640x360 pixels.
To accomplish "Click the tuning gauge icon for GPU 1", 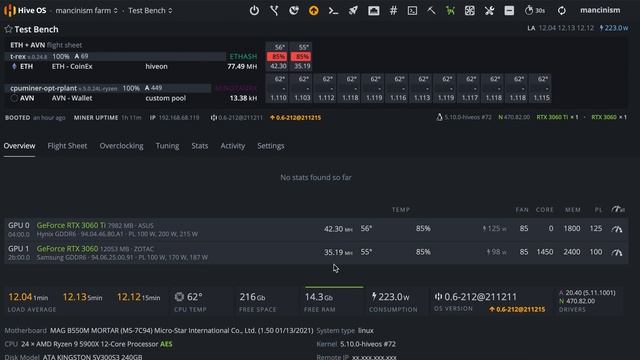I will point(617,252).
